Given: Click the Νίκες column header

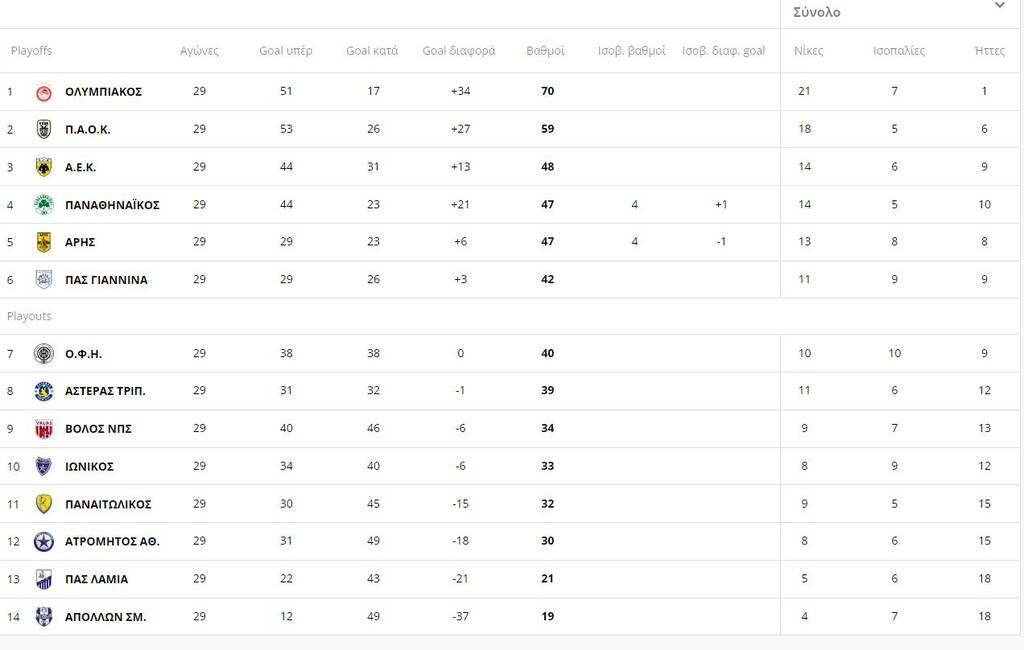Looking at the screenshot, I should (808, 51).
